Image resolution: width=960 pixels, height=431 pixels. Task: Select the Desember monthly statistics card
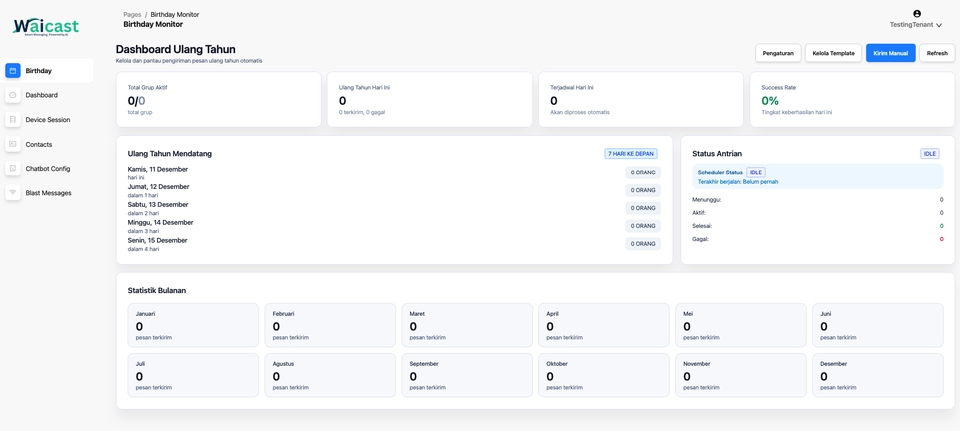877,375
